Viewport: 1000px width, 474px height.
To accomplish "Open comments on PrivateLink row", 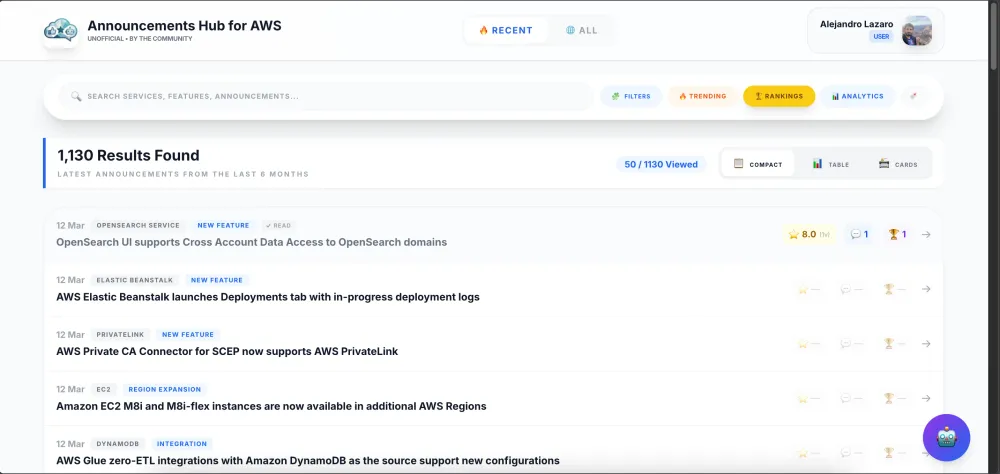I will click(x=851, y=343).
